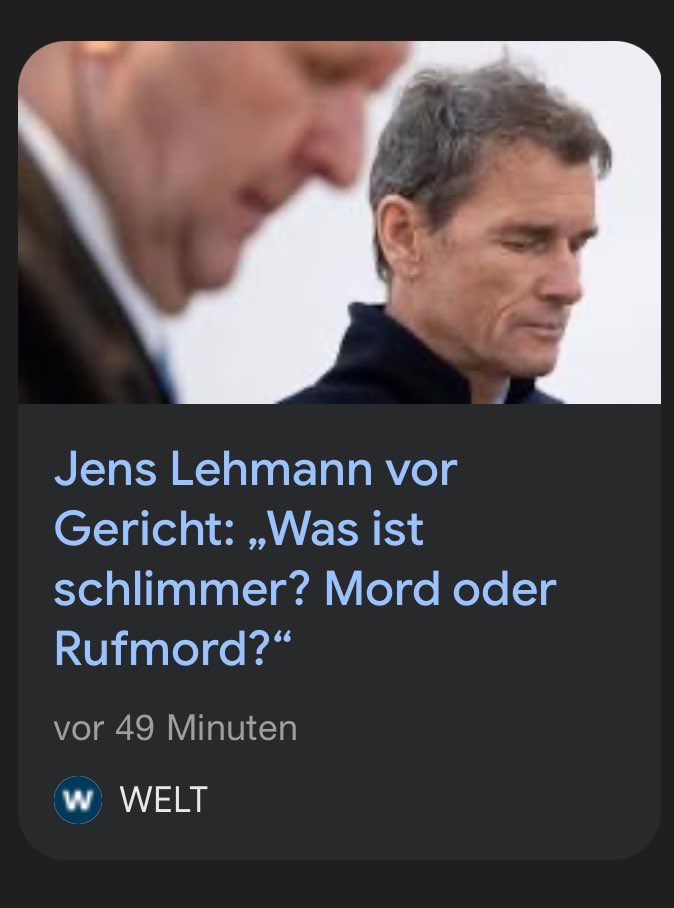674x908 pixels.
Task: Click the 'vor 49 Minuten' timestamp
Action: click(x=175, y=728)
